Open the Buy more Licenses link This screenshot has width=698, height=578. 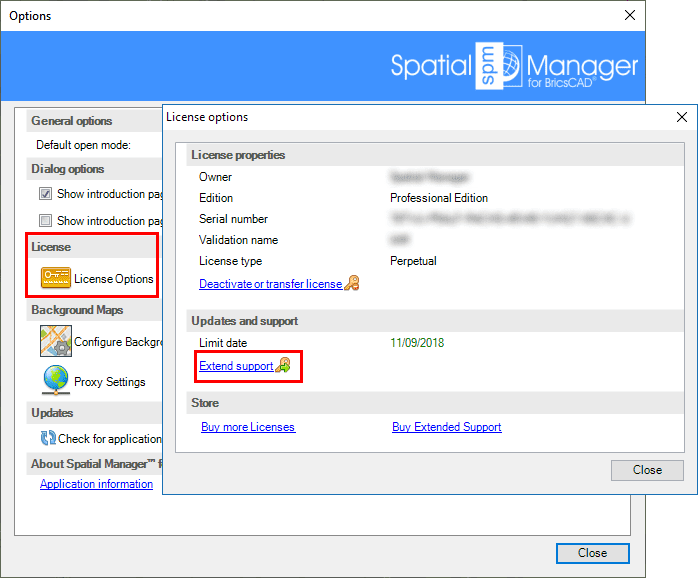[x=248, y=427]
